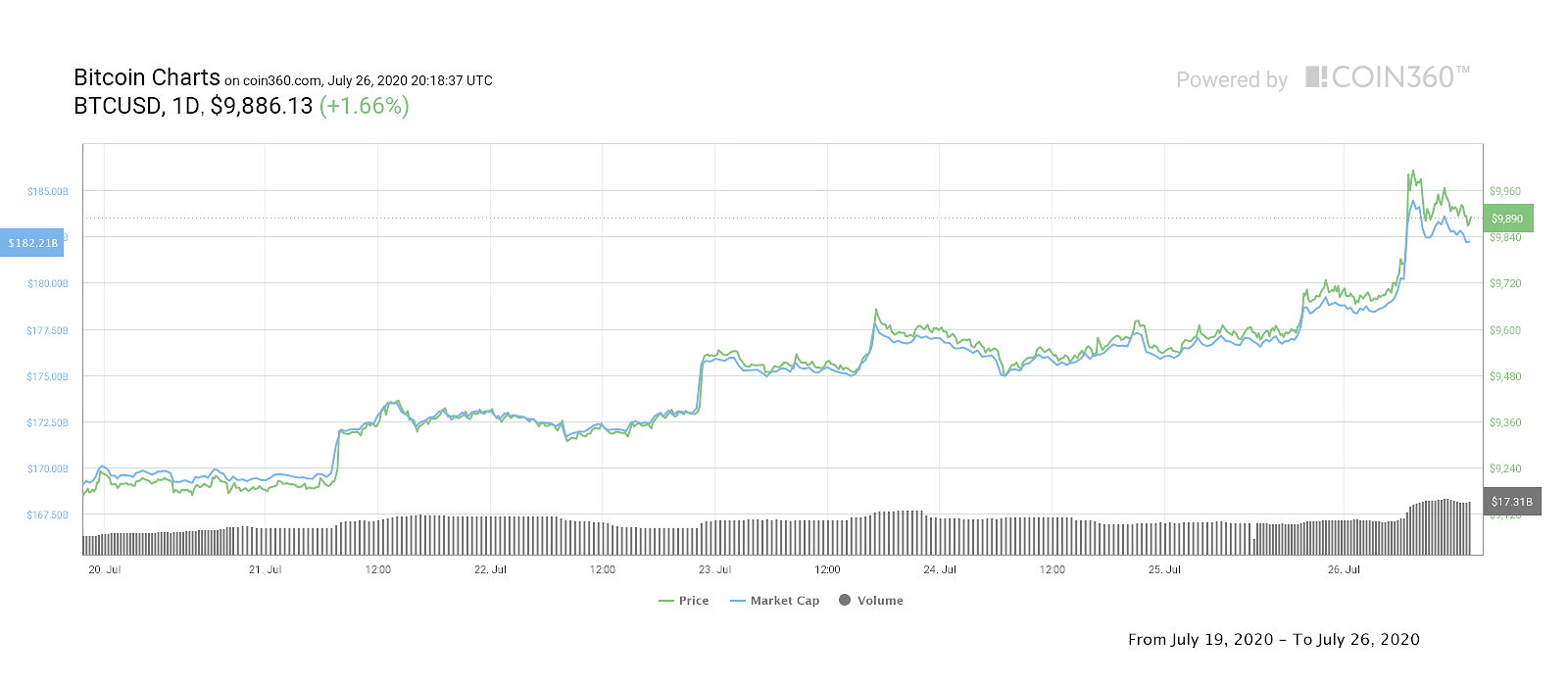
Task: Click the $185.00B market cap axis label
Action: pos(48,191)
